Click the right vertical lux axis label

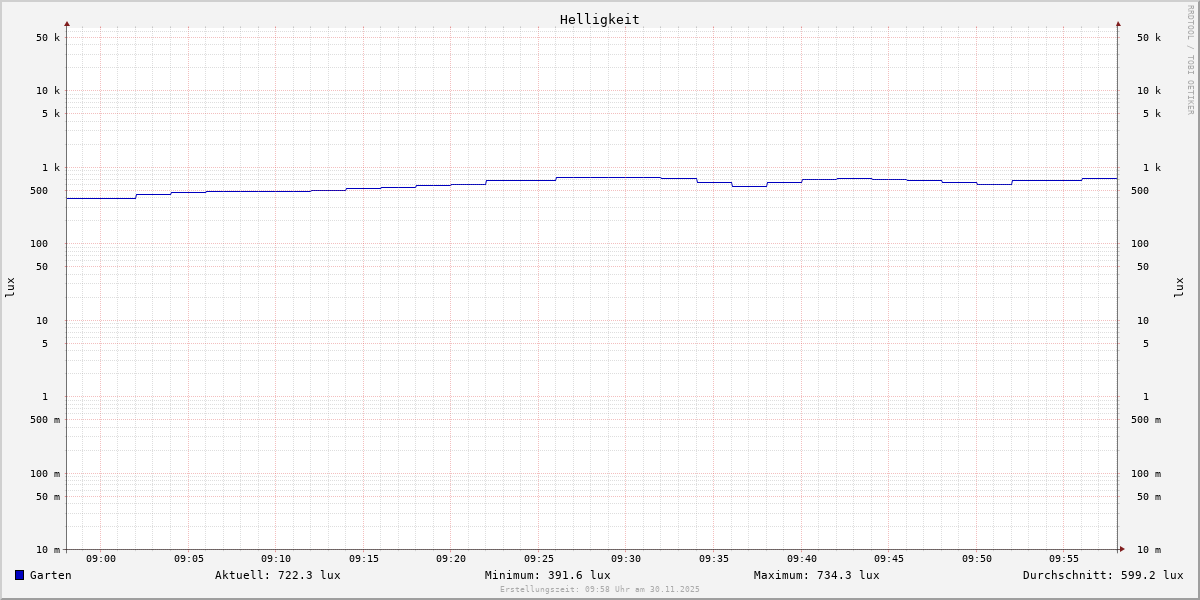click(x=1179, y=287)
